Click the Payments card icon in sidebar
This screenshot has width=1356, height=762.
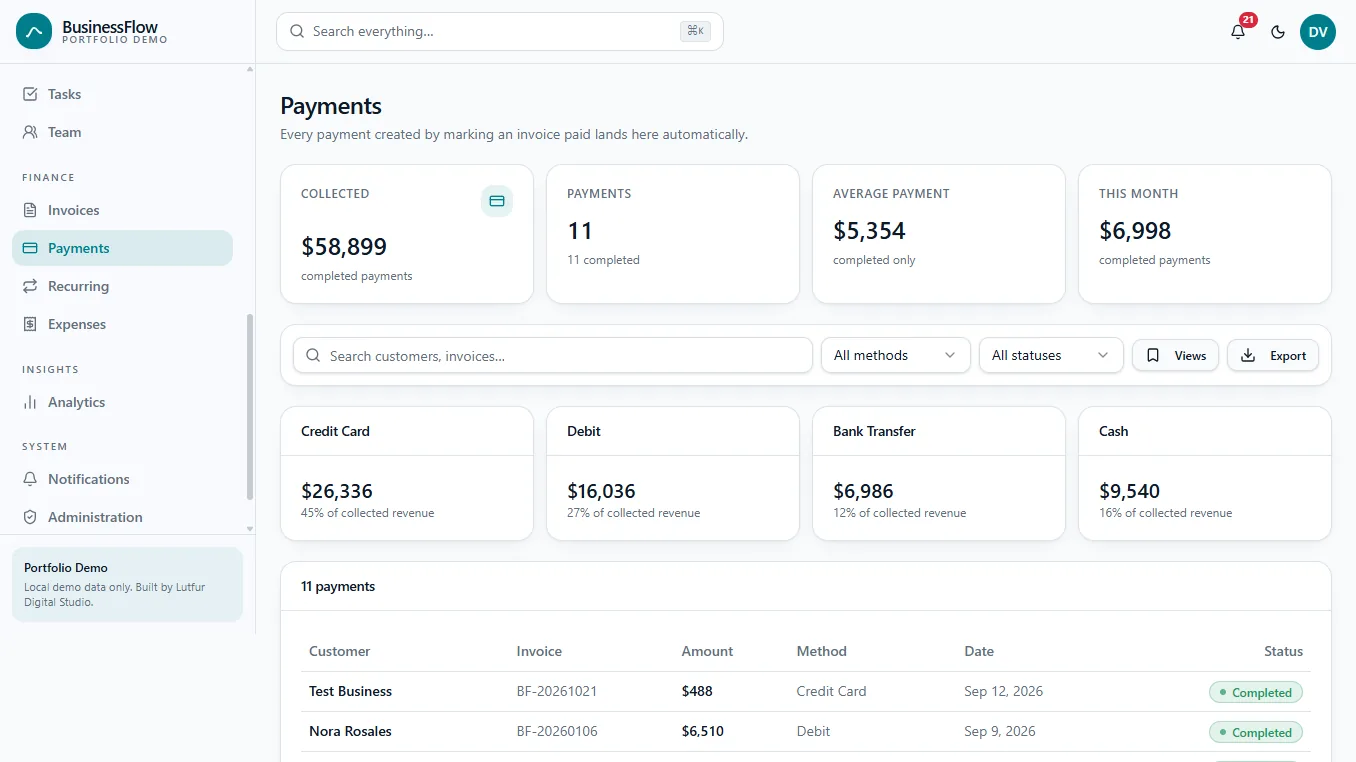[x=30, y=248]
